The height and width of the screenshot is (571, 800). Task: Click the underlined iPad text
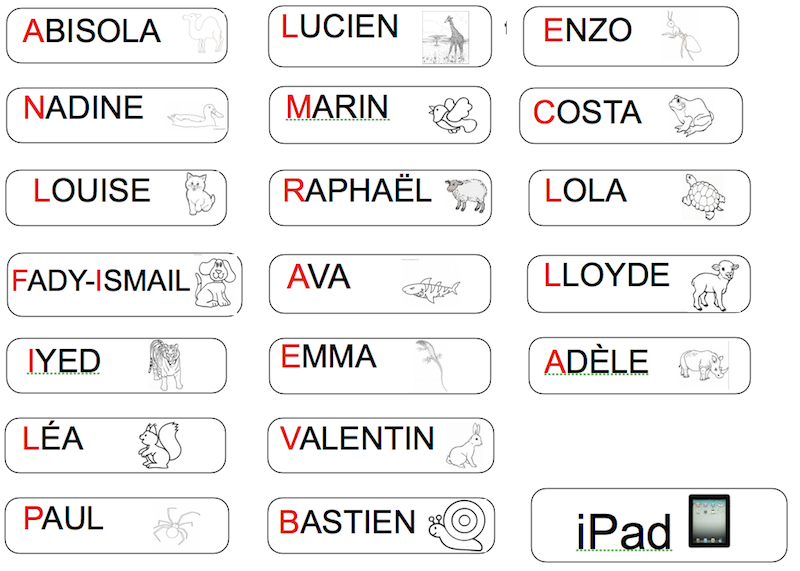tap(623, 532)
